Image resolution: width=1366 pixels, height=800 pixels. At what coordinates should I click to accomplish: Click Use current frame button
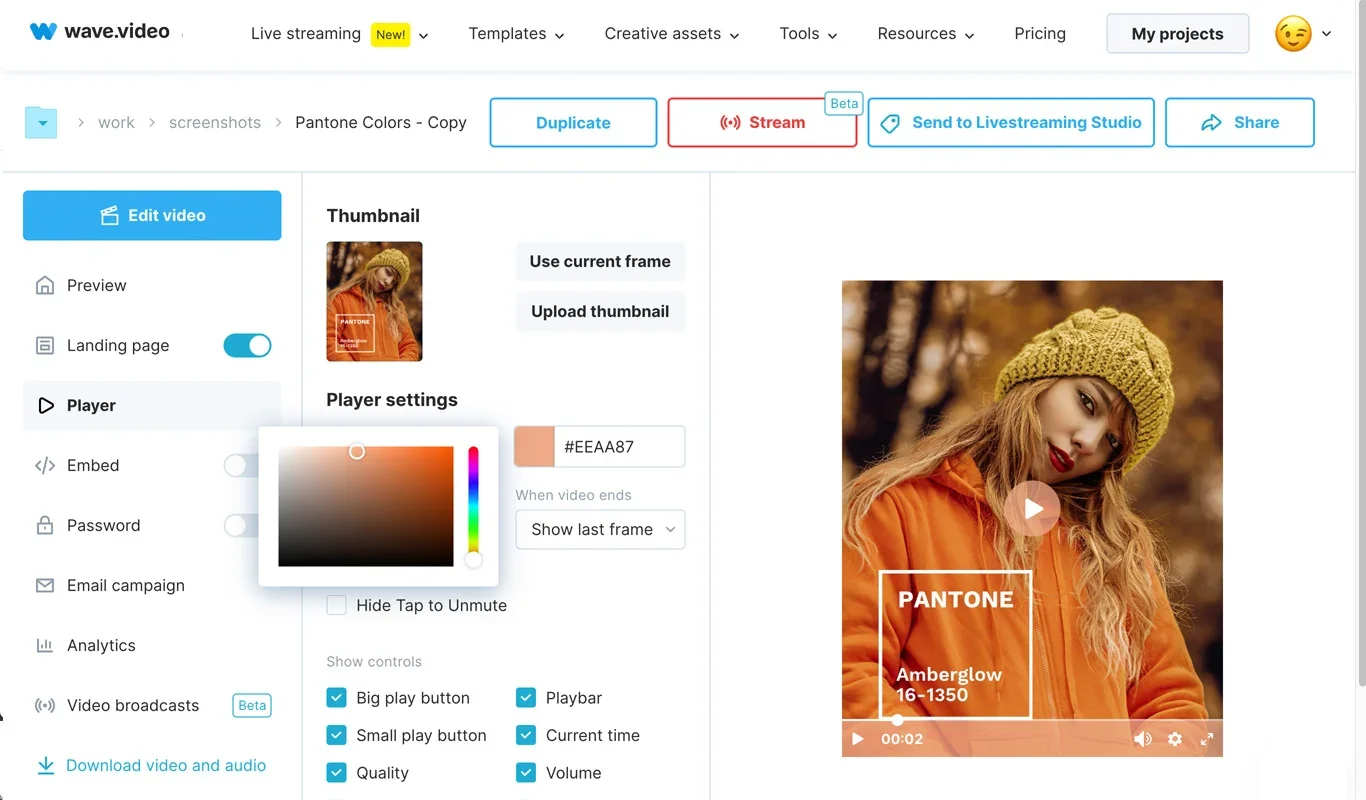coord(600,262)
